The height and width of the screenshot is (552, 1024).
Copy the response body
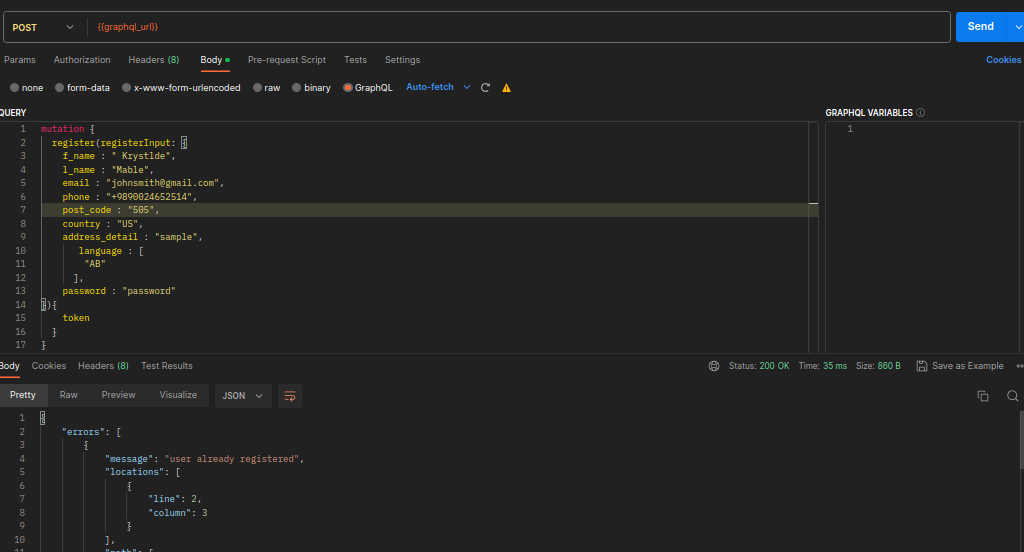click(983, 396)
